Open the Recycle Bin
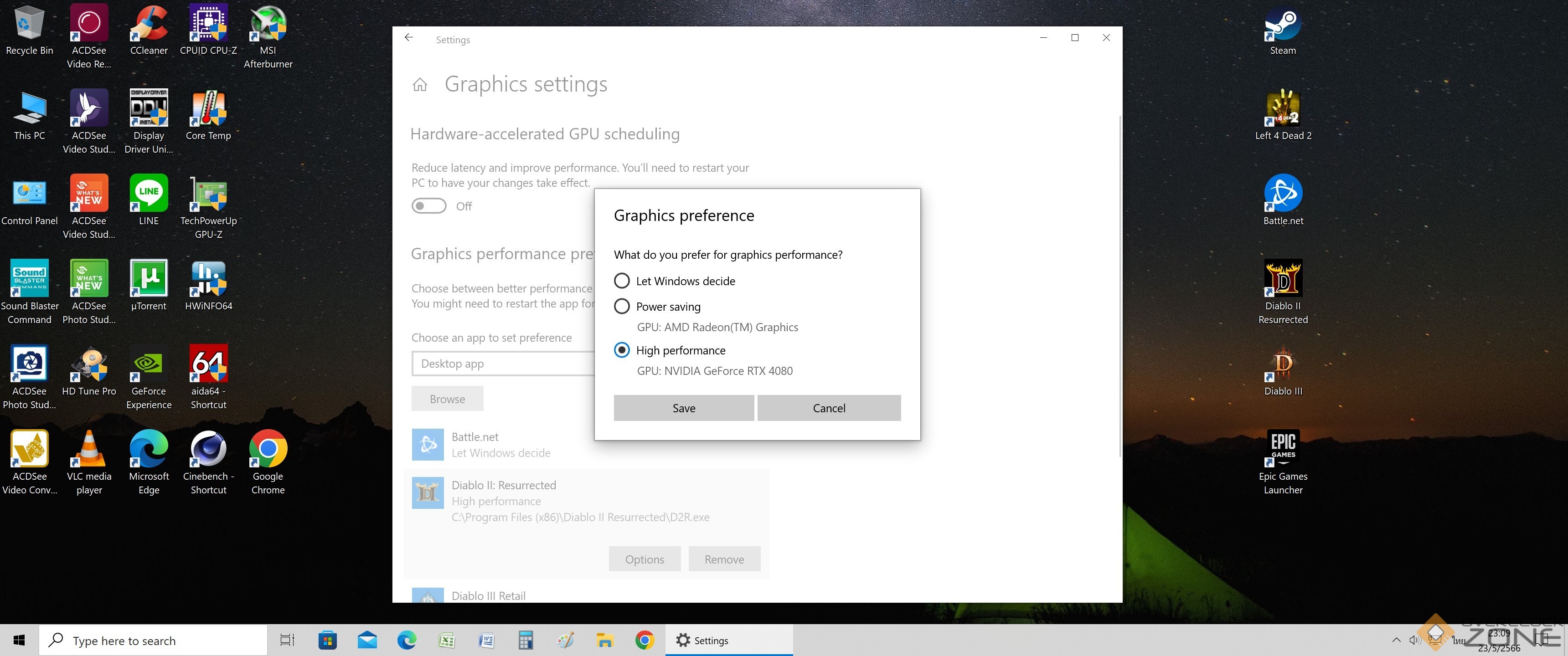This screenshot has height=656, width=1568. 29,31
